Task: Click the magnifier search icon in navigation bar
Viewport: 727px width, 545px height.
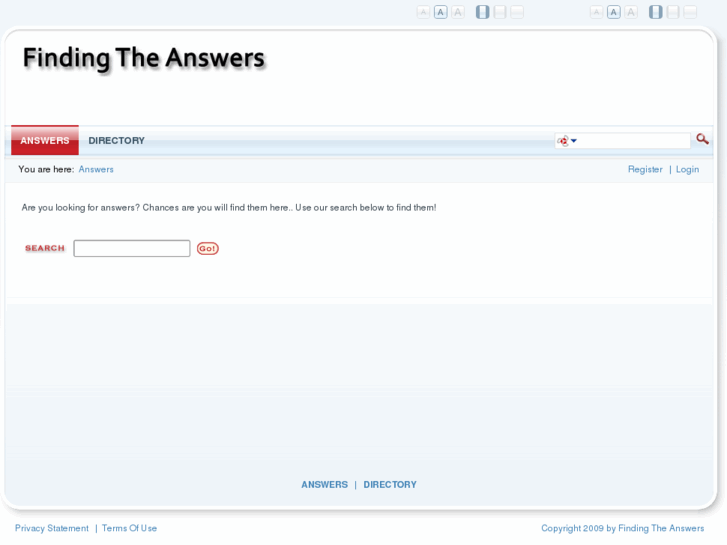Action: (702, 139)
